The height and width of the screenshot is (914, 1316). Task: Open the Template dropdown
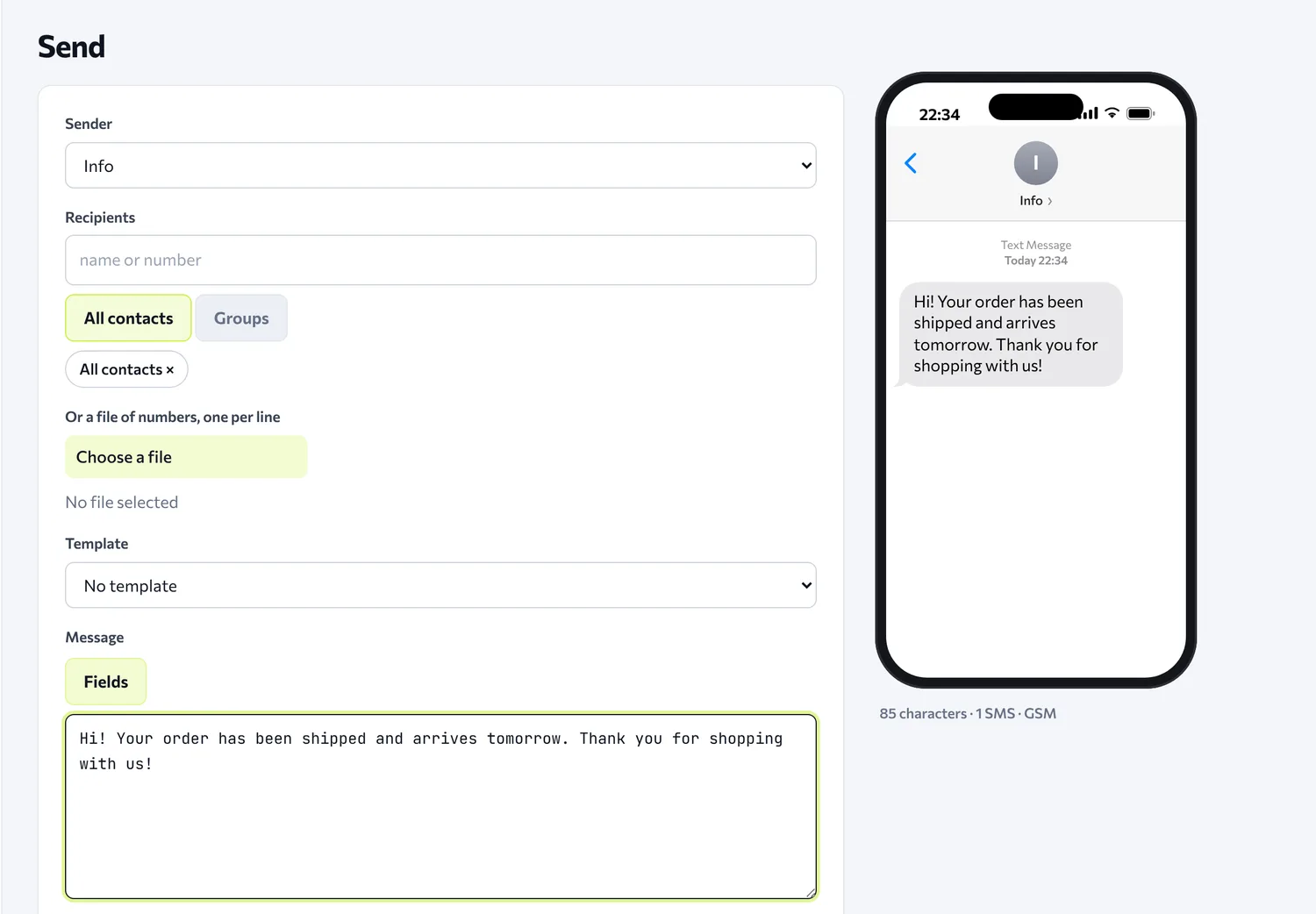(440, 585)
